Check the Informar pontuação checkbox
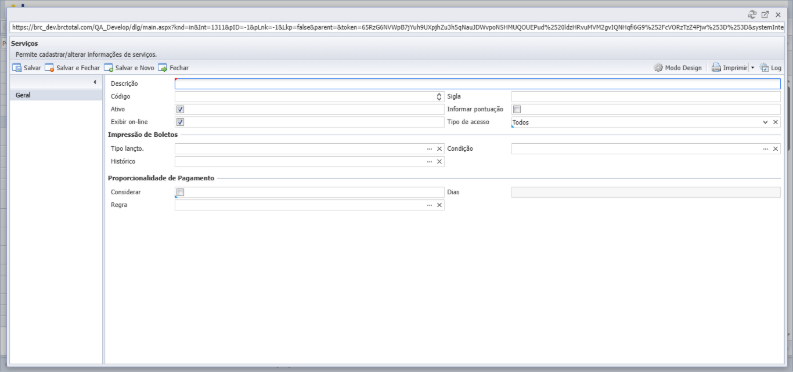Screen dimensions: 793x372 pyautogui.click(x=517, y=109)
